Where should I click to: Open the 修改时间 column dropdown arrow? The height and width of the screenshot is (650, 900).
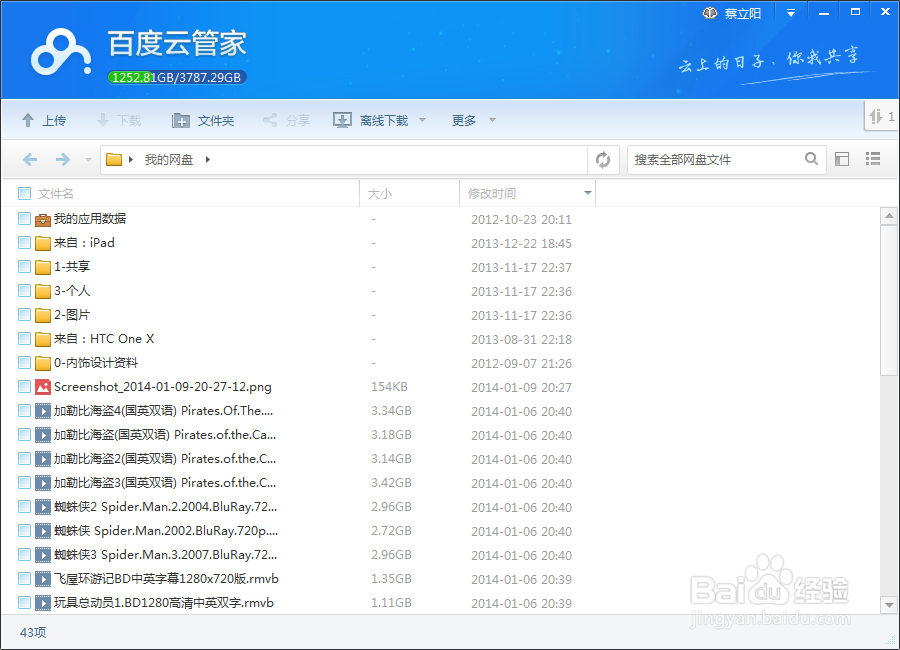(585, 192)
